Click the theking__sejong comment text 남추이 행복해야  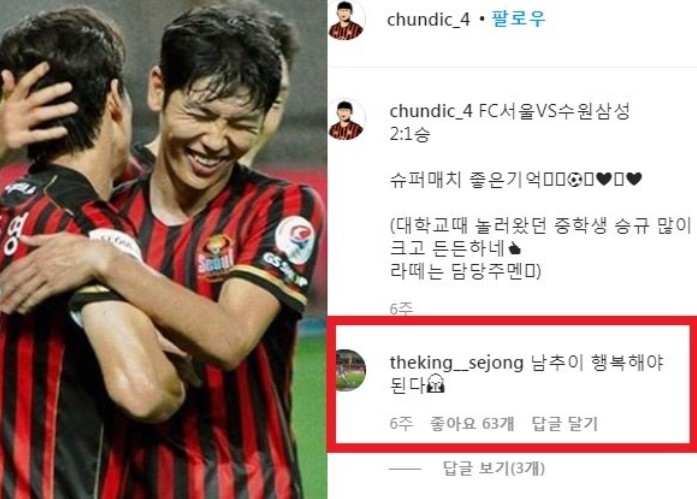pyautogui.click(x=597, y=363)
